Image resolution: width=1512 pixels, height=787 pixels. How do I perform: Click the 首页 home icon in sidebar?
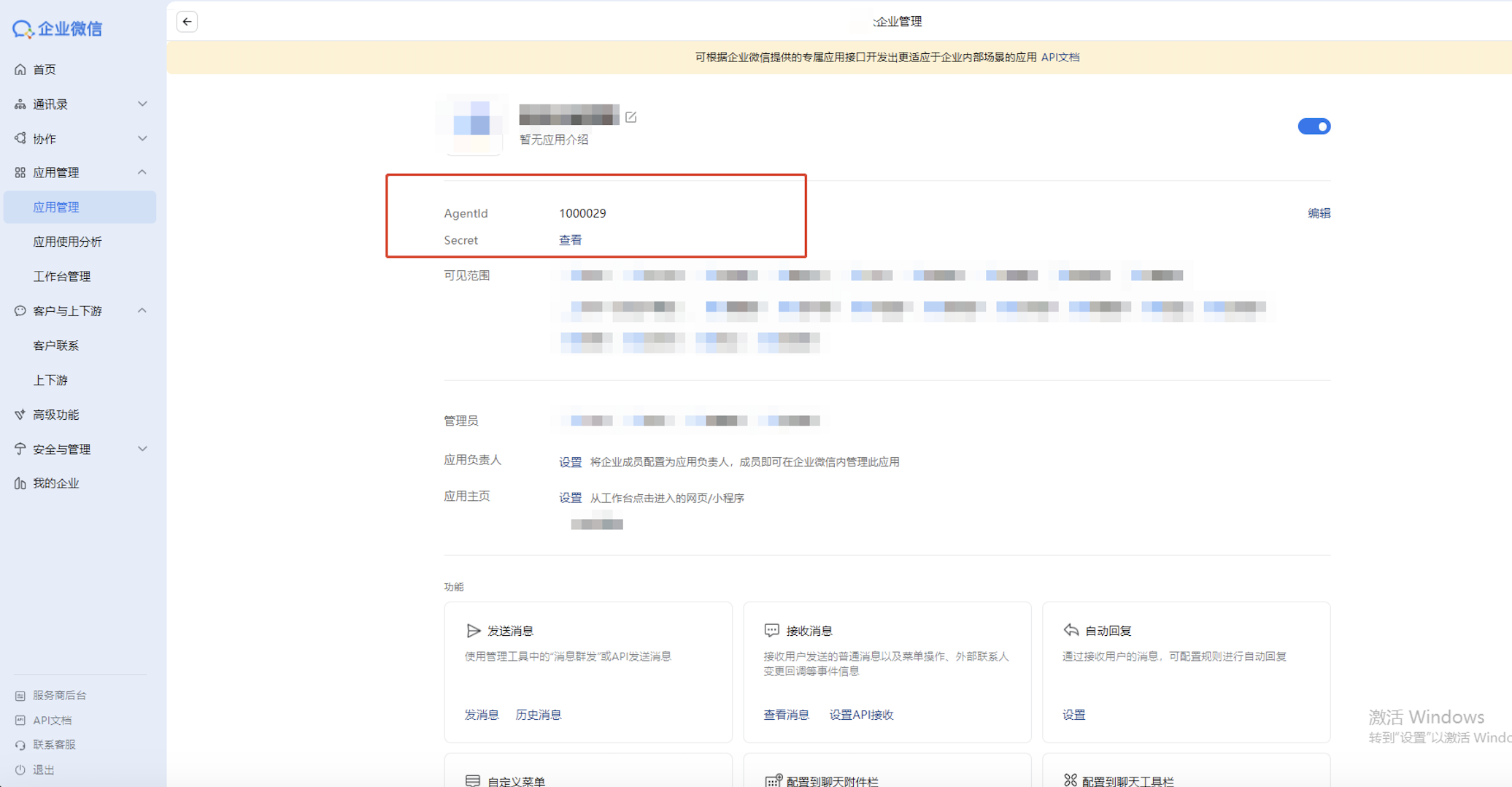tap(20, 69)
